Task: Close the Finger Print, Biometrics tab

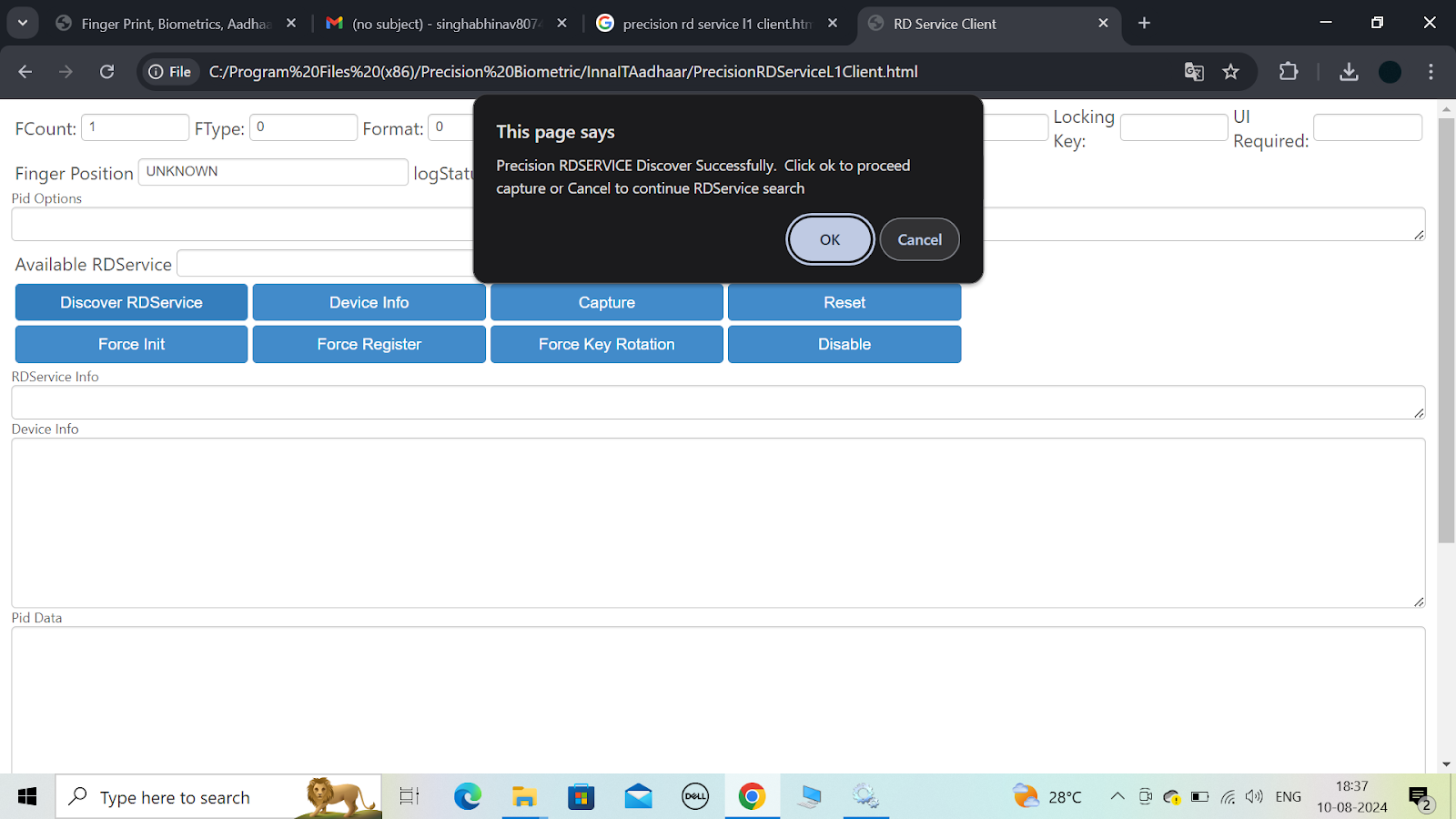Action: [291, 24]
